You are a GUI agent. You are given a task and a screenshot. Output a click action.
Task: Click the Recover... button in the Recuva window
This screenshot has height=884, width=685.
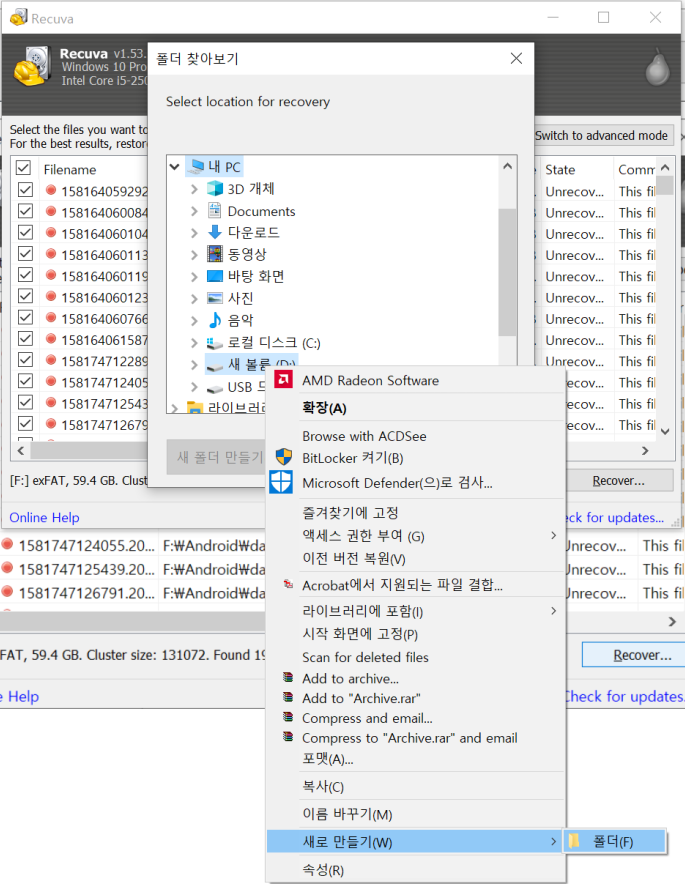point(618,480)
